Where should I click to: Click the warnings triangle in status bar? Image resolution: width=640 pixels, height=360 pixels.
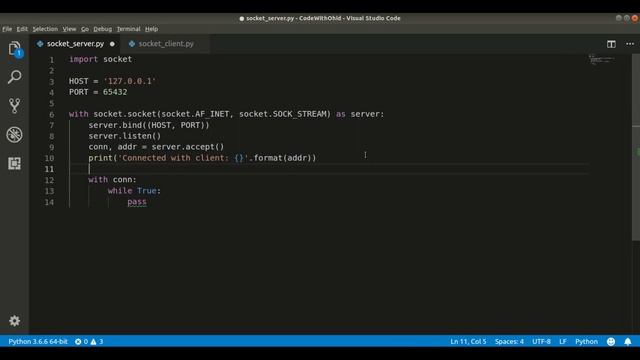click(x=93, y=342)
